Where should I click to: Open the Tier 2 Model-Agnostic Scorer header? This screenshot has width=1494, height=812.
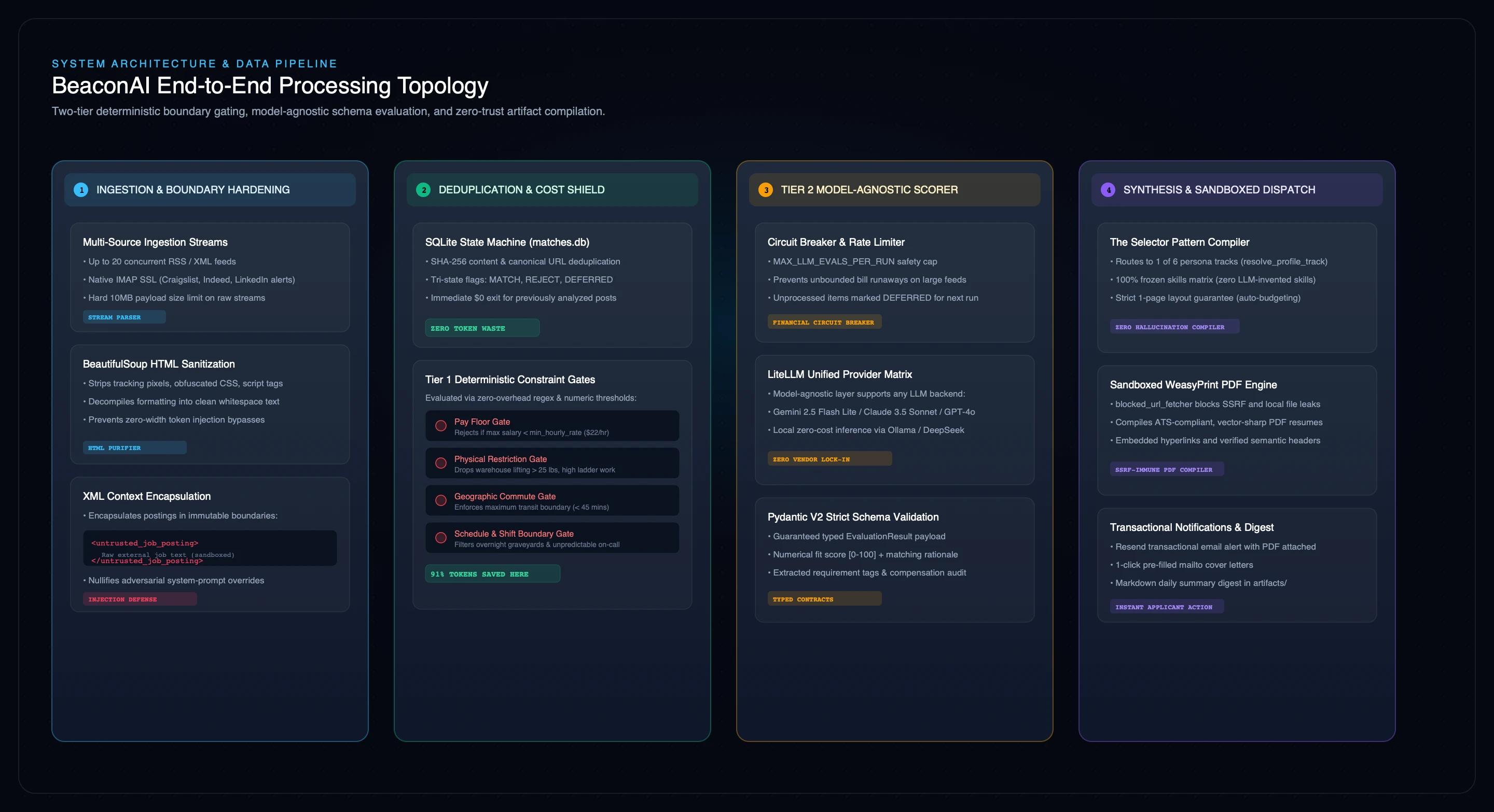pyautogui.click(x=894, y=190)
